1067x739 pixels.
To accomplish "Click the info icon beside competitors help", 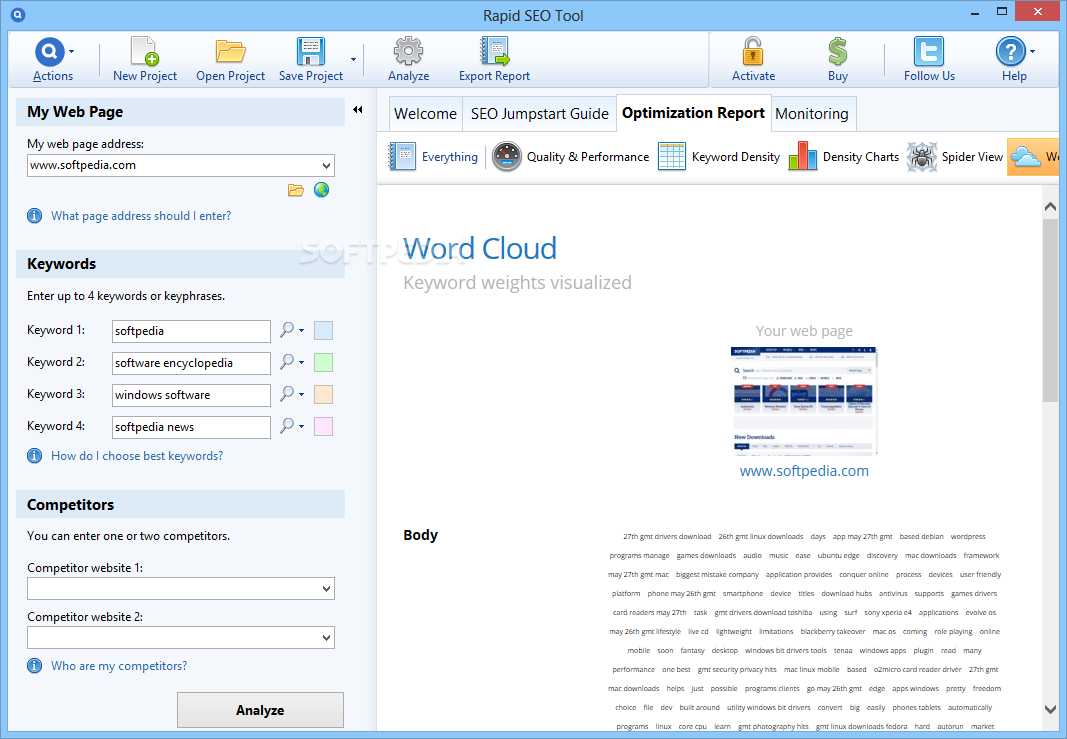I will [x=34, y=666].
